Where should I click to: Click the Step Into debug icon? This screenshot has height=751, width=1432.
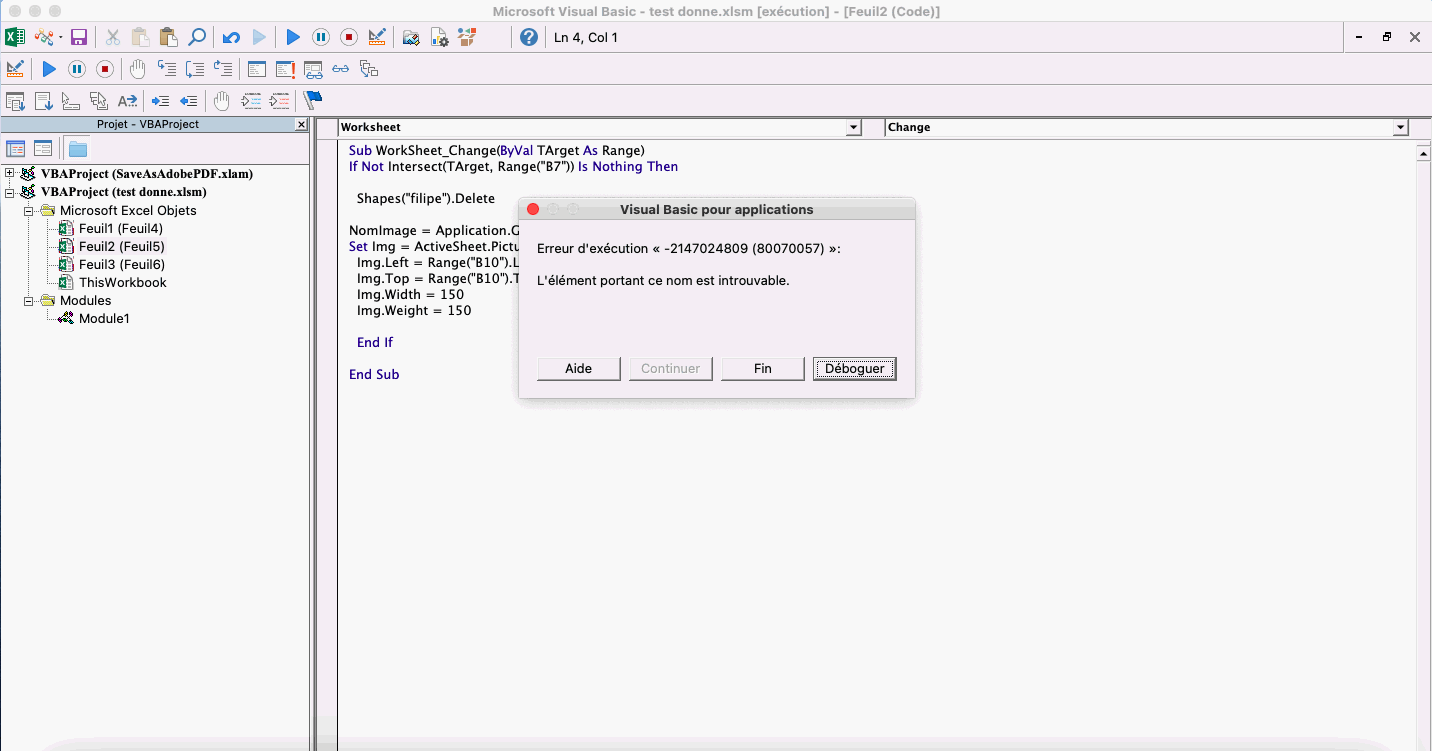pyautogui.click(x=167, y=69)
